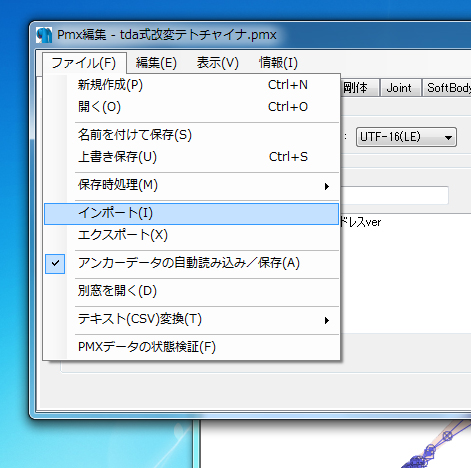Select エクスポート(X) menu item
Viewport: 471px width, 468px height.
click(191, 235)
